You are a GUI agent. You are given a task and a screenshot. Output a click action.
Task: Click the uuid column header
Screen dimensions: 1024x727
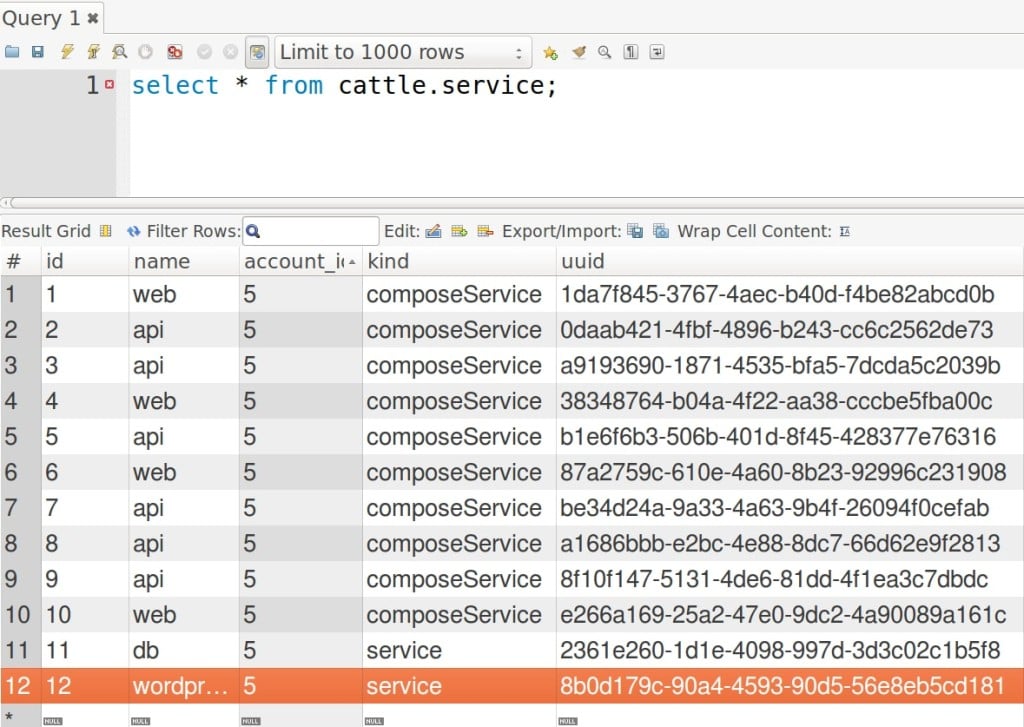click(x=583, y=261)
